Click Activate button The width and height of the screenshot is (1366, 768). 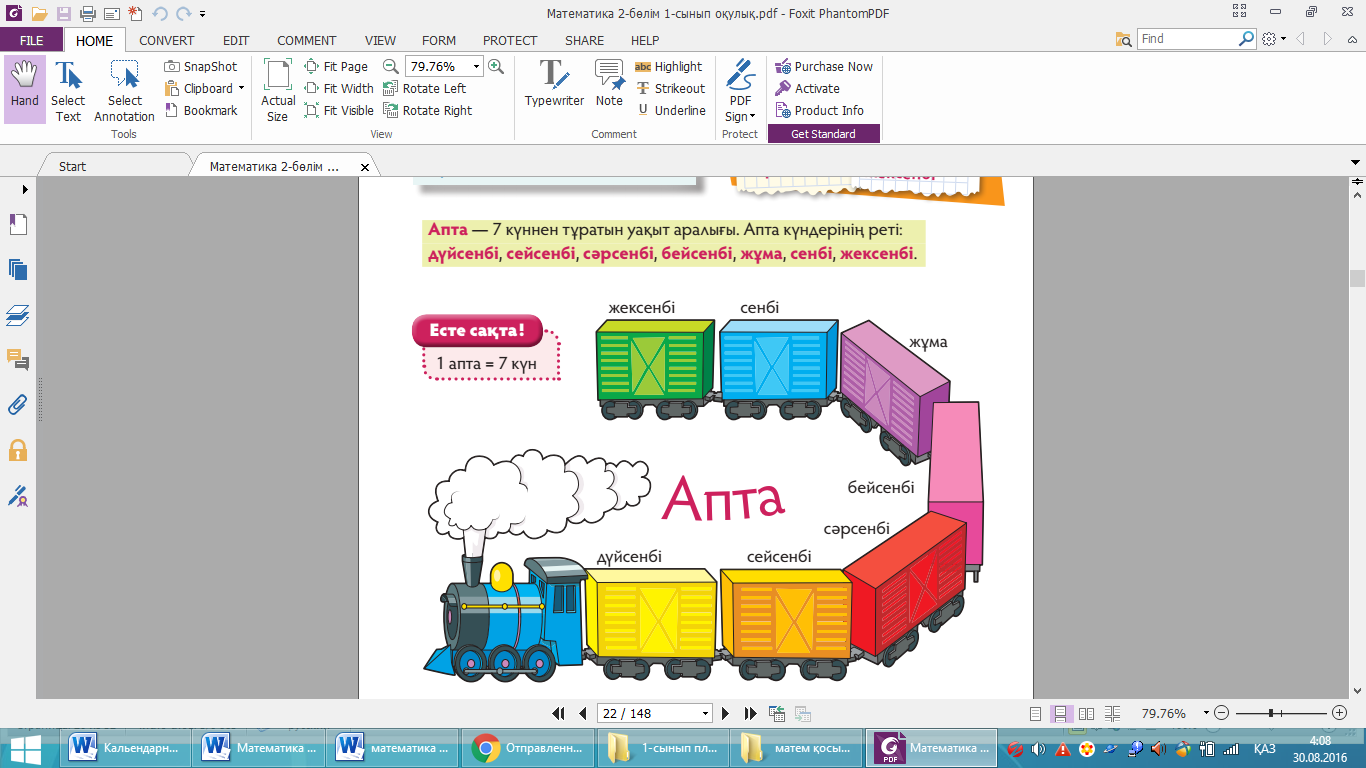[x=807, y=89]
